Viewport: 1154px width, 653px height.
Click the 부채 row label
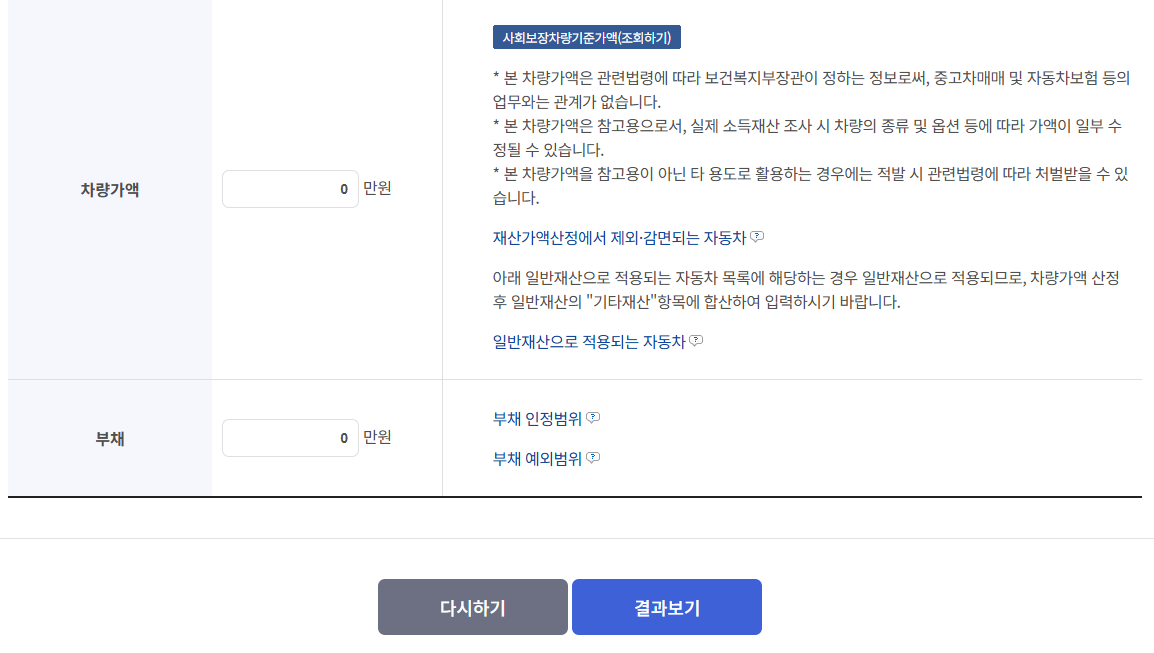click(109, 437)
